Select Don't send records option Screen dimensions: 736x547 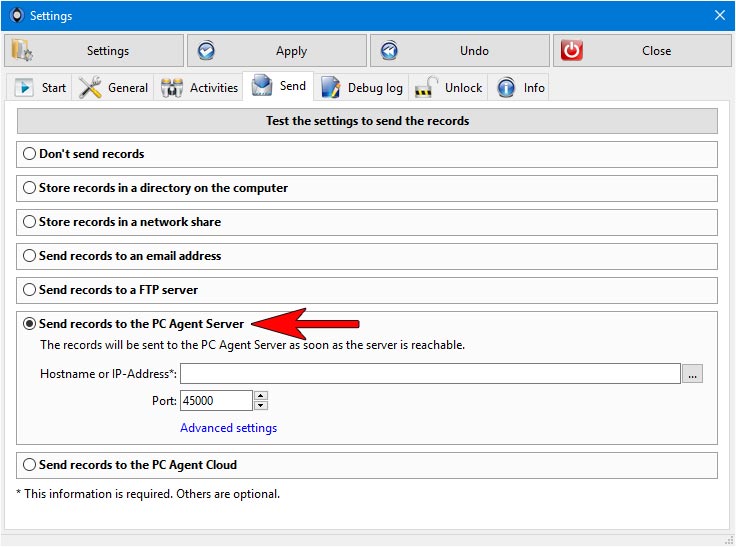point(30,154)
